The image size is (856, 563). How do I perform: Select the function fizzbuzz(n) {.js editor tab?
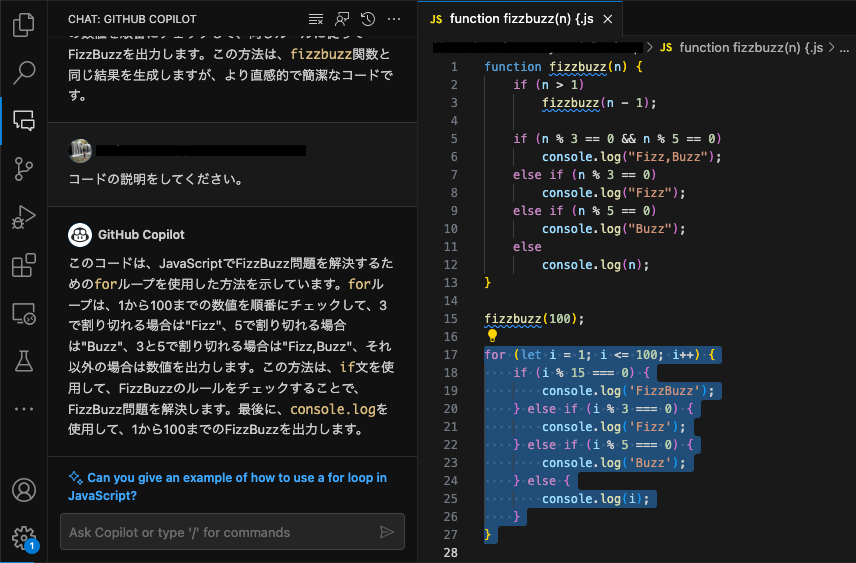(x=520, y=19)
